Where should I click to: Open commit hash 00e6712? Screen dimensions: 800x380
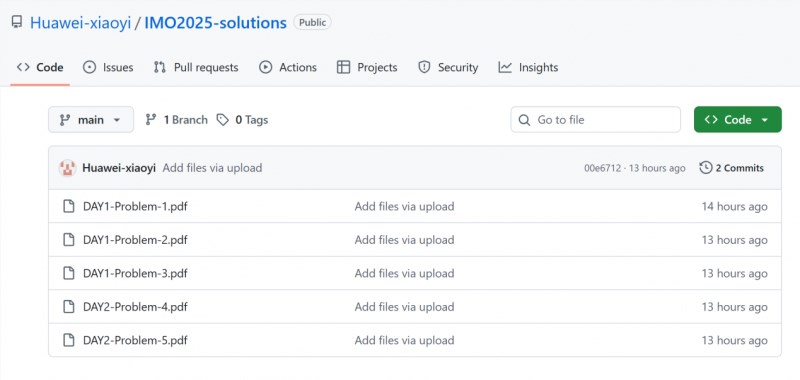click(603, 168)
